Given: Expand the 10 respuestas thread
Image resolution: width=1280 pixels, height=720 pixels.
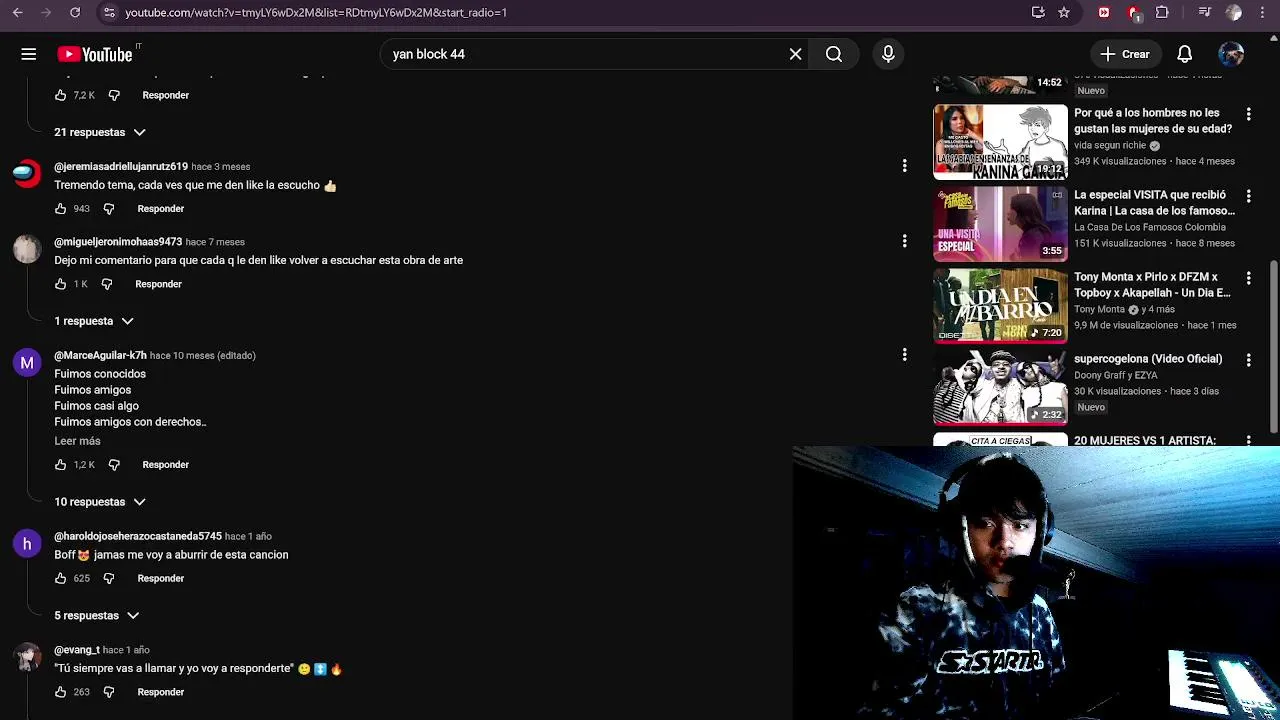Looking at the screenshot, I should pyautogui.click(x=100, y=502).
